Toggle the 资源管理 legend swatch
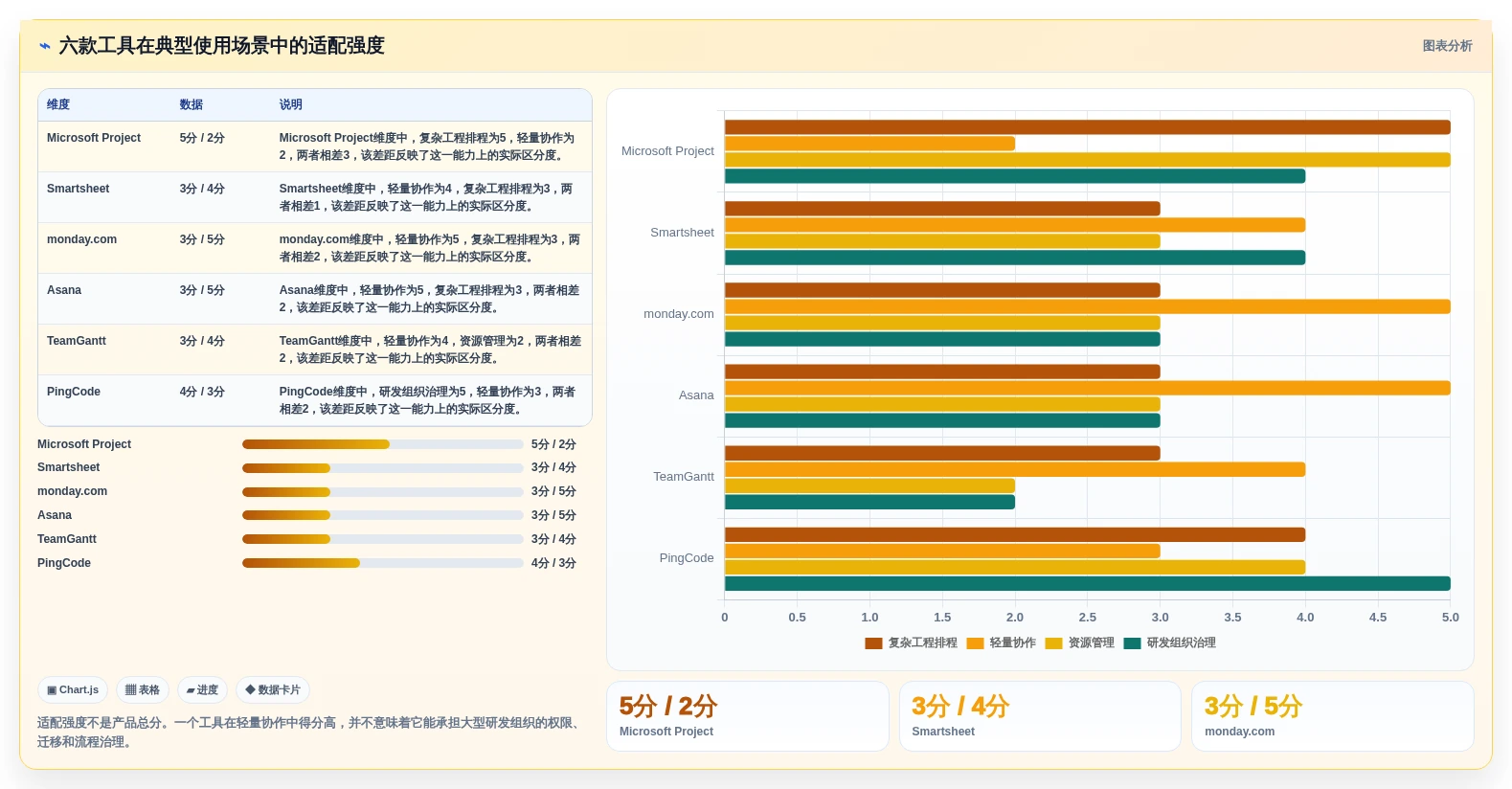The height and width of the screenshot is (789, 1512). tap(1054, 643)
